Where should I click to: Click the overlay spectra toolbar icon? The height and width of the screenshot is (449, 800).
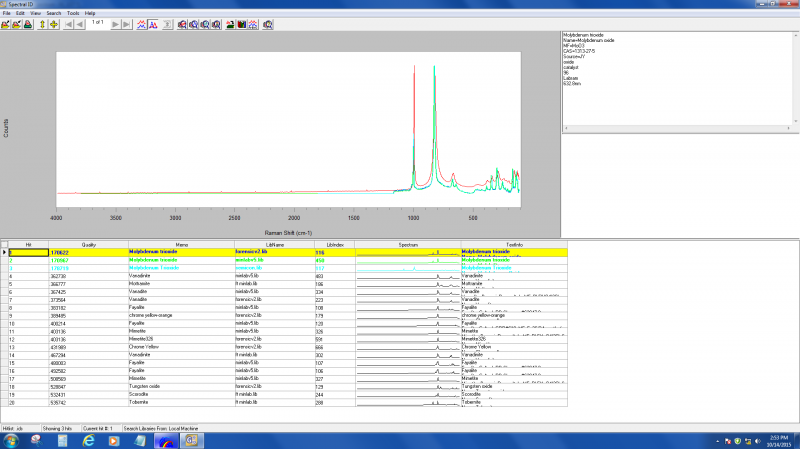pyautogui.click(x=142, y=23)
